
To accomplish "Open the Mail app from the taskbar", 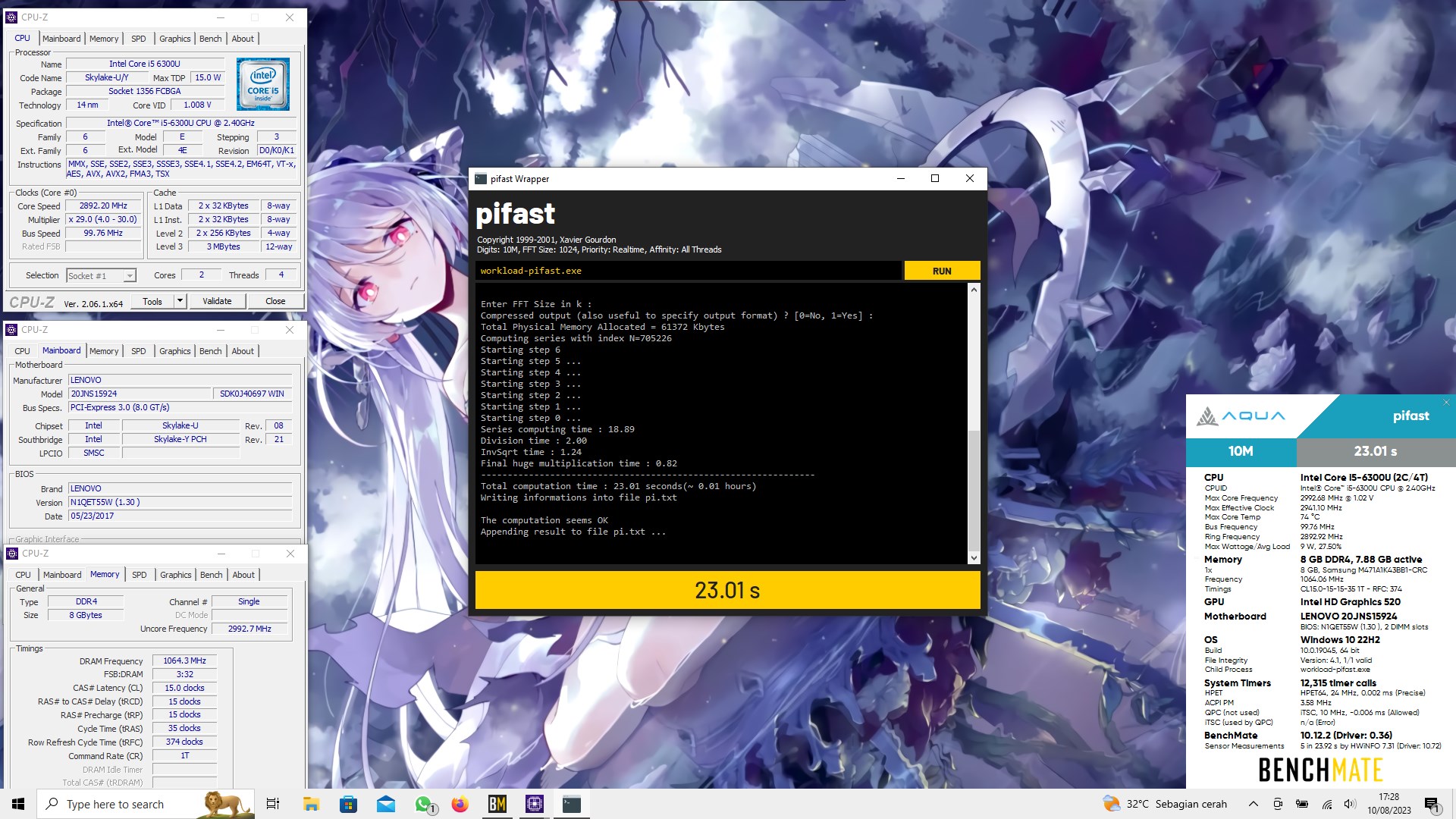I will [x=385, y=804].
